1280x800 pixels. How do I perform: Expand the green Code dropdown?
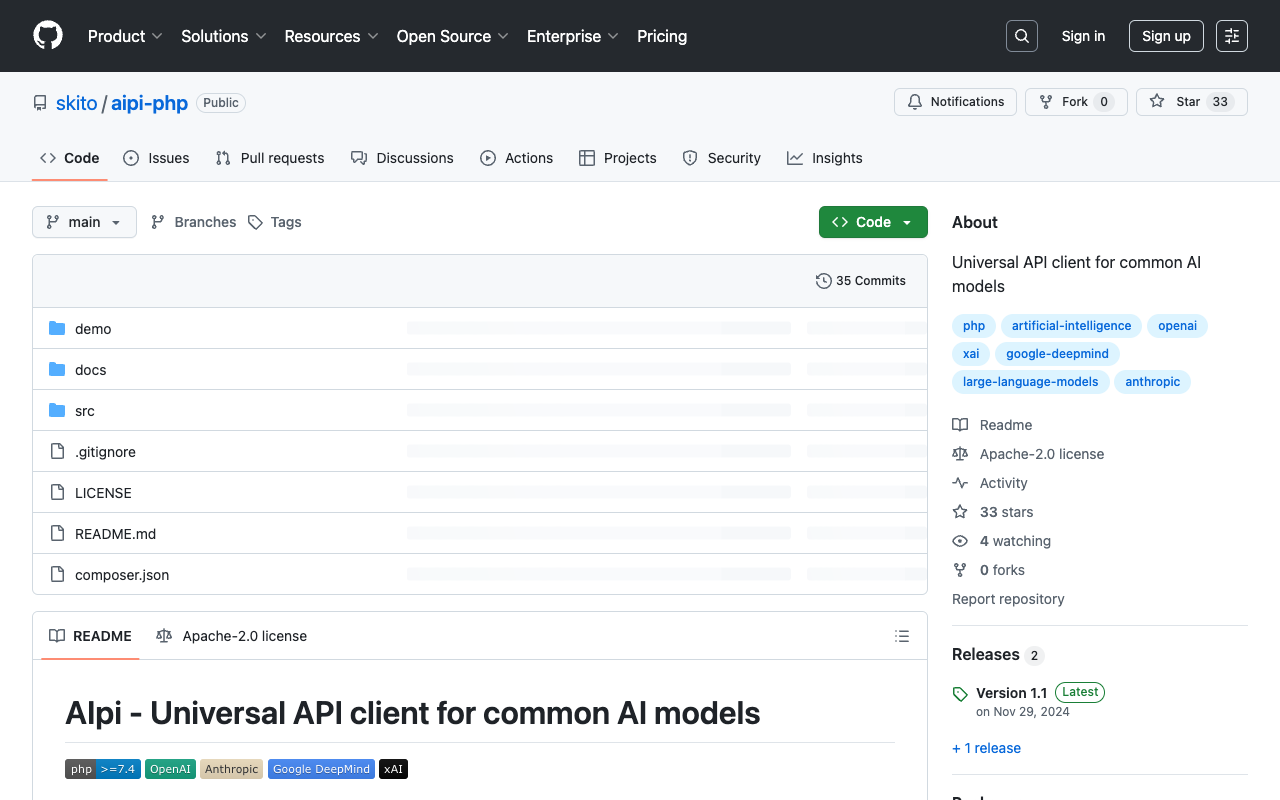click(872, 221)
